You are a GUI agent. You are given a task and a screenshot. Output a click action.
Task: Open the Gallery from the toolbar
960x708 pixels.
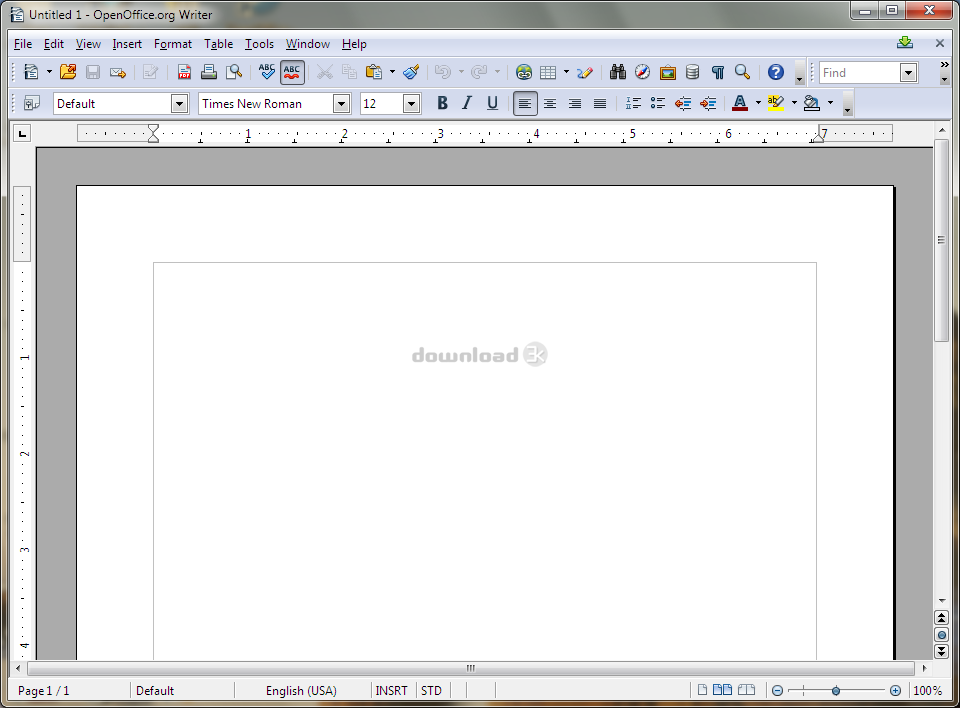click(x=667, y=72)
